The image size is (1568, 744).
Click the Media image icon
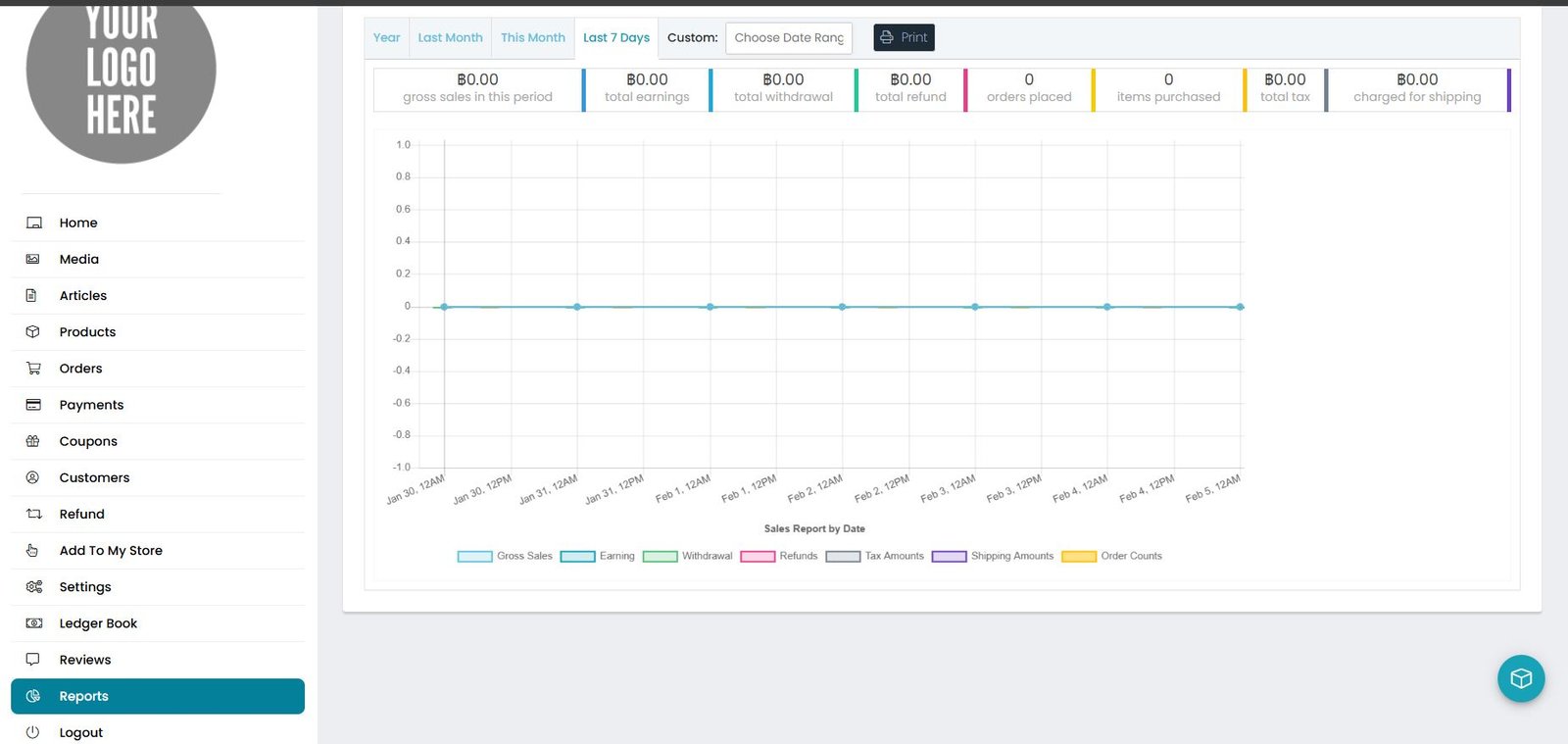[33, 259]
